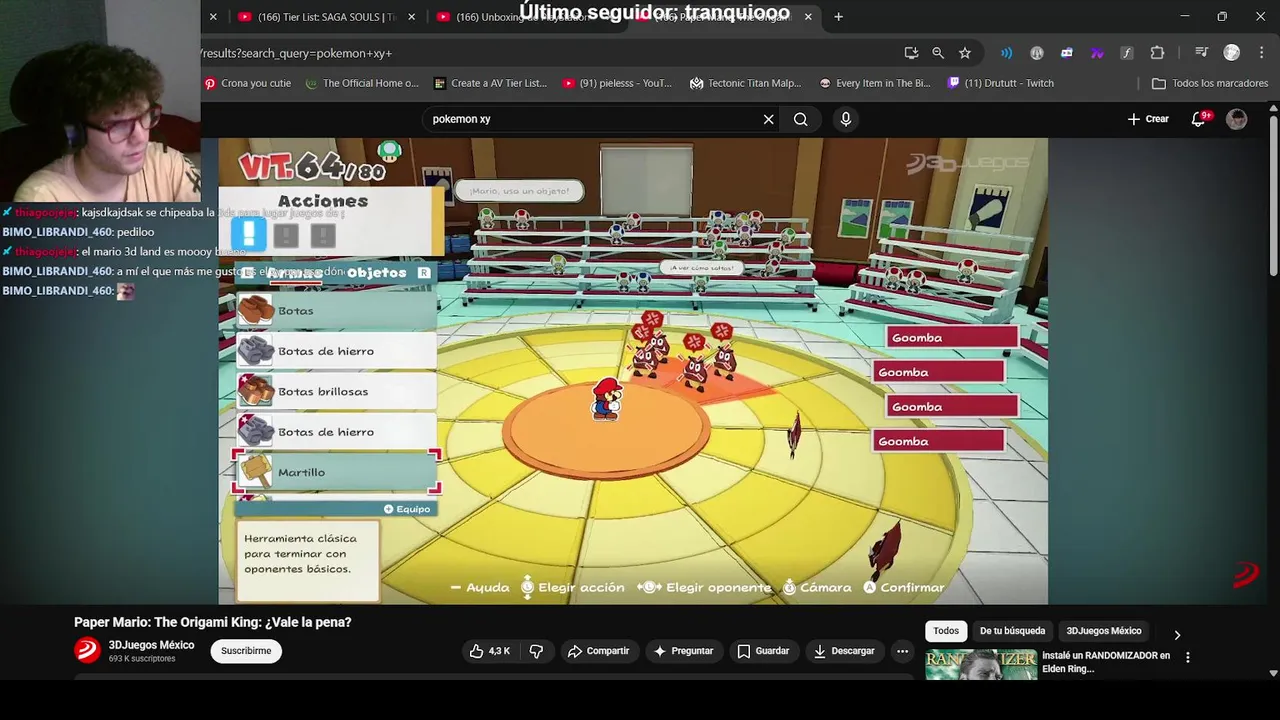The width and height of the screenshot is (1280, 720).
Task: Like the Paper Mario video
Action: pyautogui.click(x=490, y=651)
